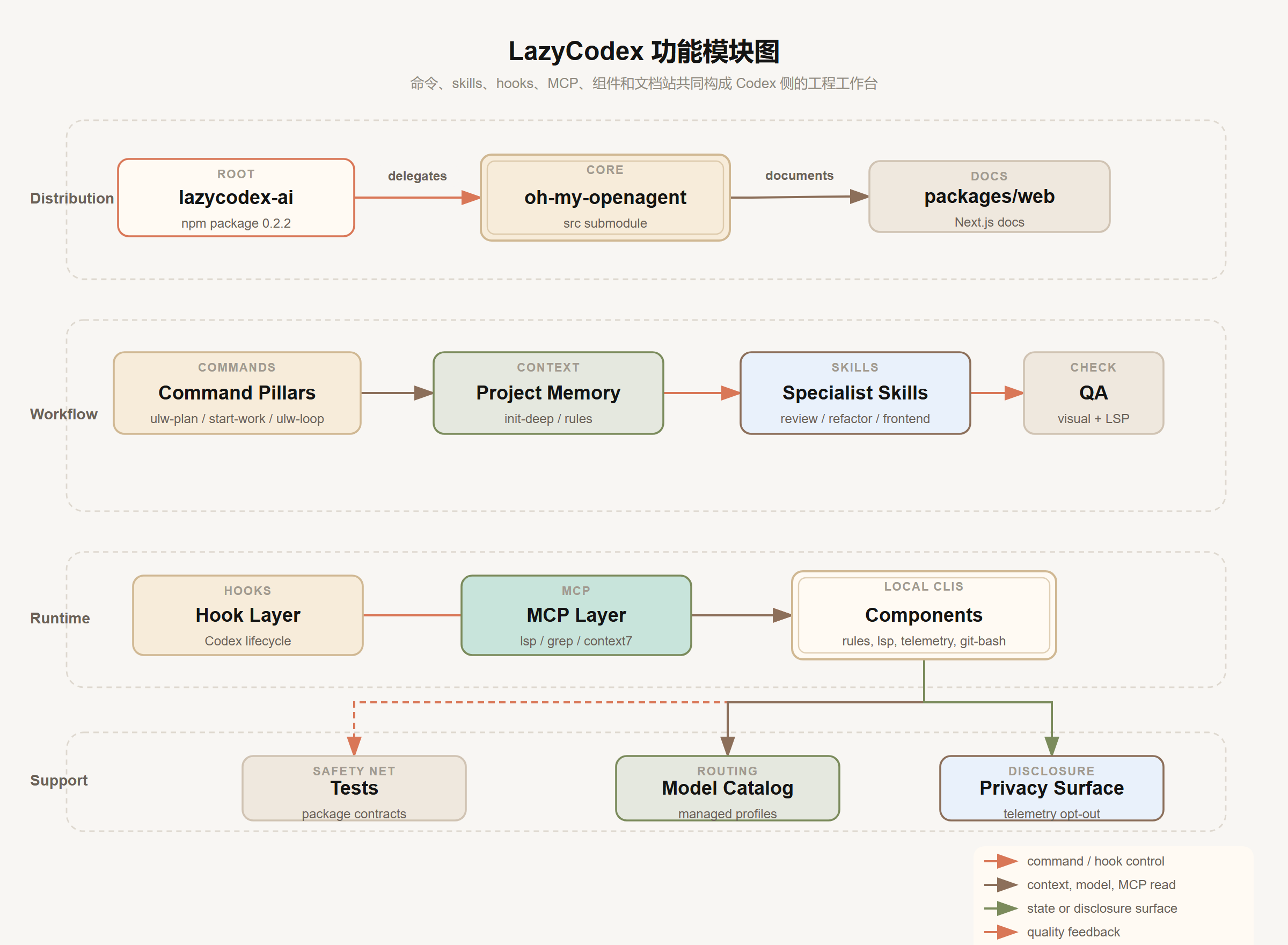The height and width of the screenshot is (945, 1288).
Task: Click the orange arrowhead into QA
Action: (1014, 393)
